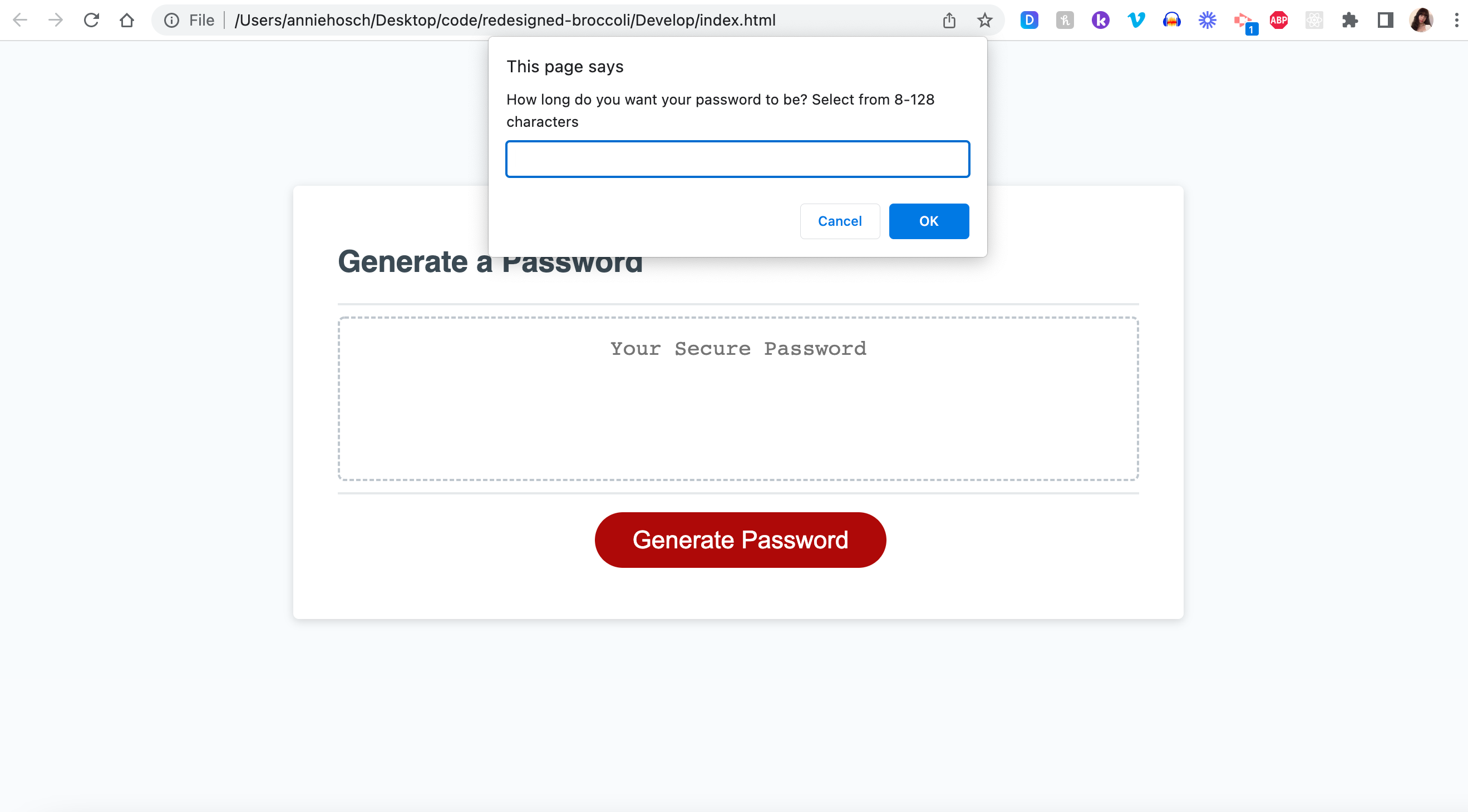The height and width of the screenshot is (812, 1468).
Task: Navigate back using the back arrow
Action: 20,20
